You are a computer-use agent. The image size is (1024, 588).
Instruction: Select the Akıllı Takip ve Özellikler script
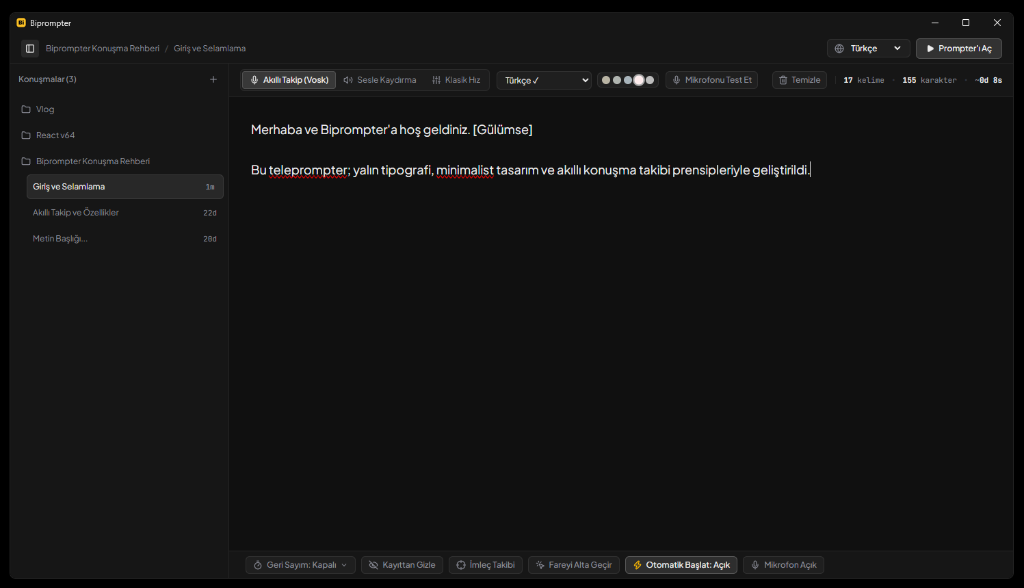coord(125,212)
